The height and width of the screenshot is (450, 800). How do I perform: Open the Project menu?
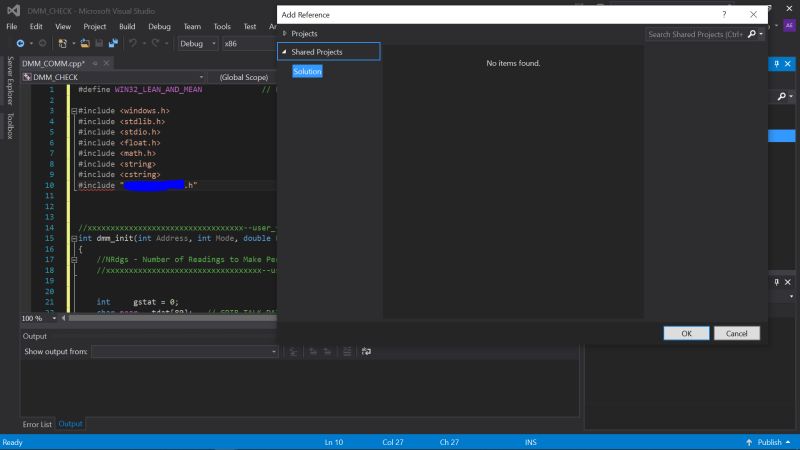pyautogui.click(x=94, y=27)
